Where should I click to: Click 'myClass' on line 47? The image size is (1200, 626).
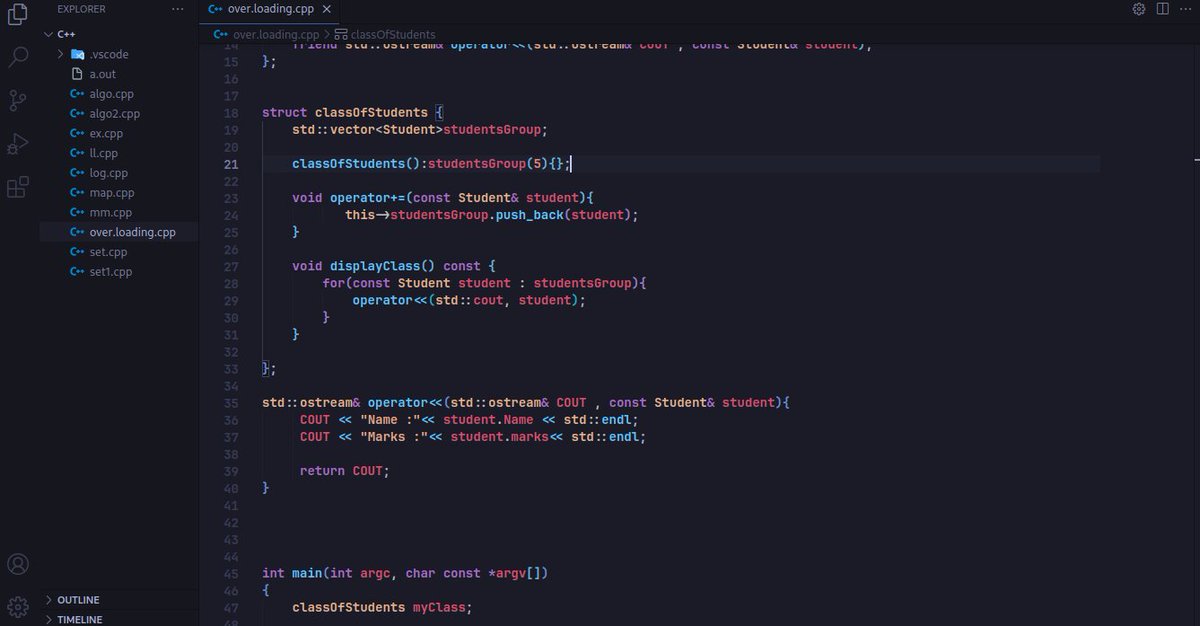click(x=439, y=607)
